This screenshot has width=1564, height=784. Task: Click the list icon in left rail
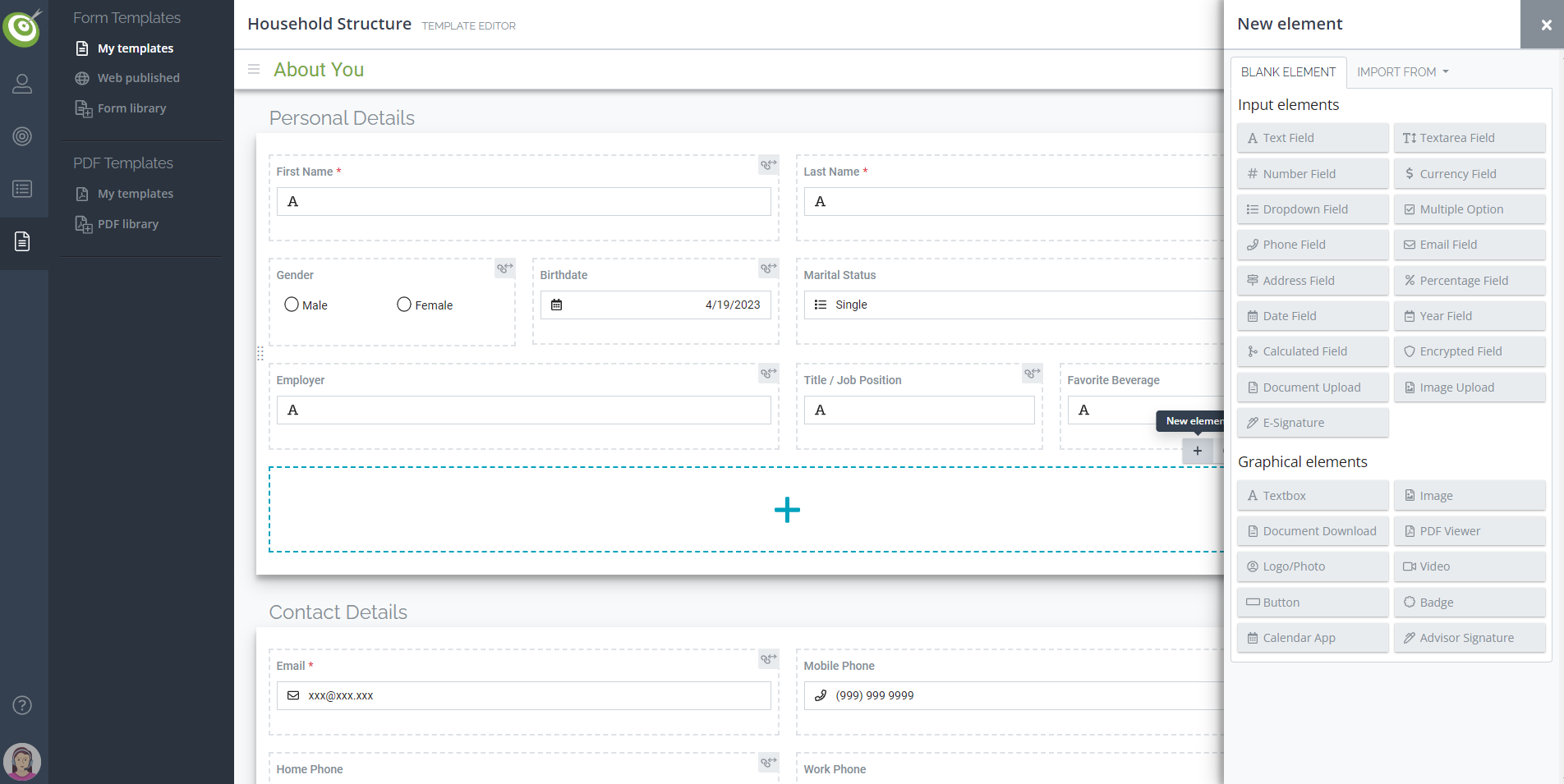coord(22,189)
